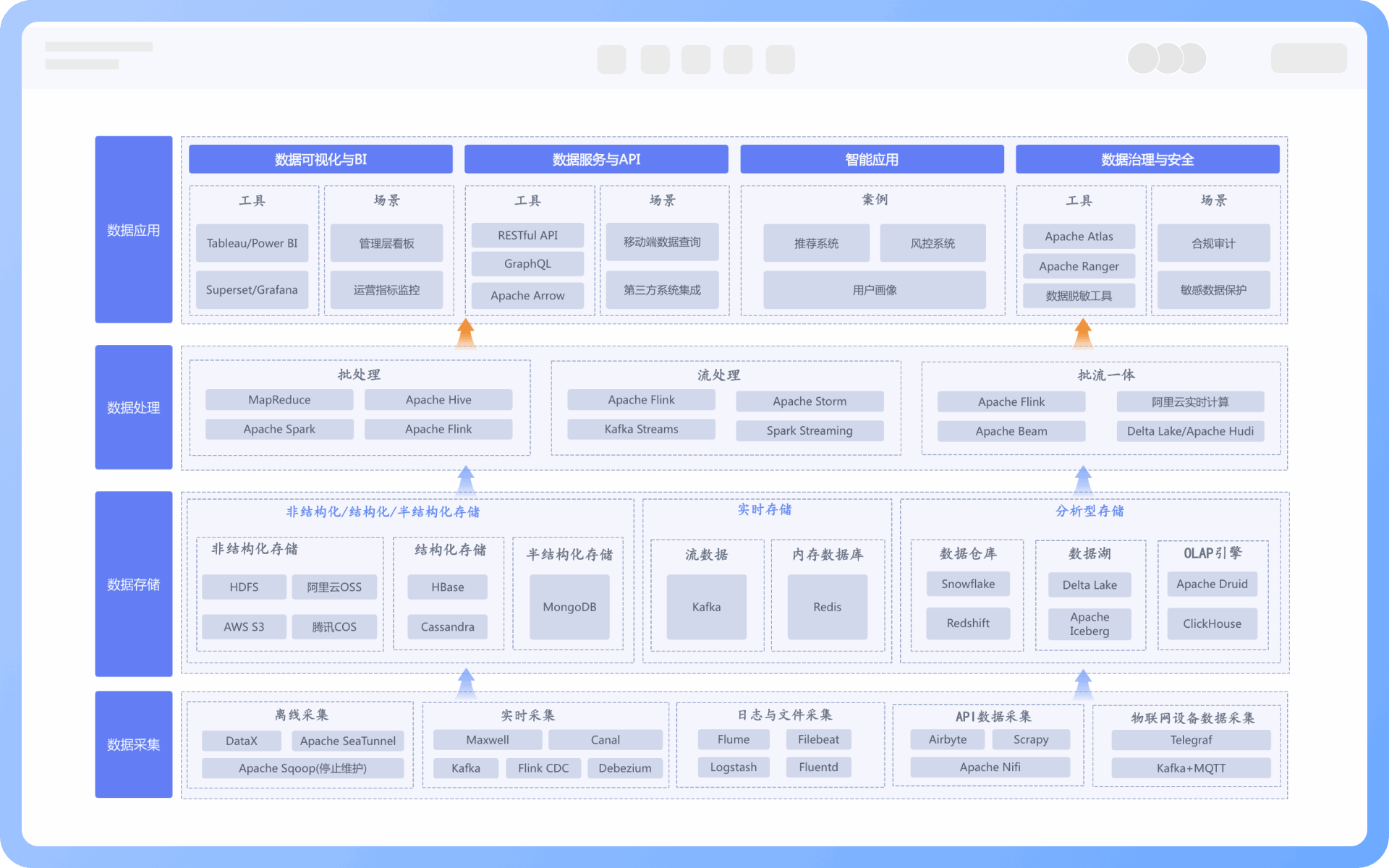Select the 数据可视化与BI header

320,159
